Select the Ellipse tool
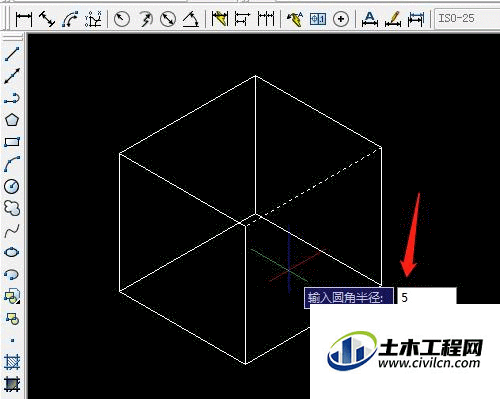 click(x=12, y=252)
